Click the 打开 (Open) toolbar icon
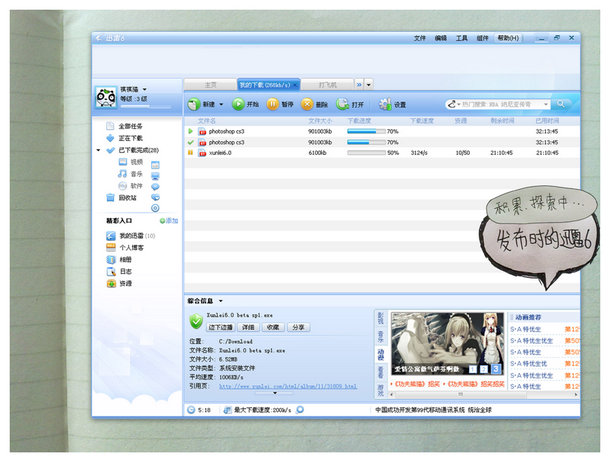Image resolution: width=610 pixels, height=457 pixels. click(x=343, y=104)
